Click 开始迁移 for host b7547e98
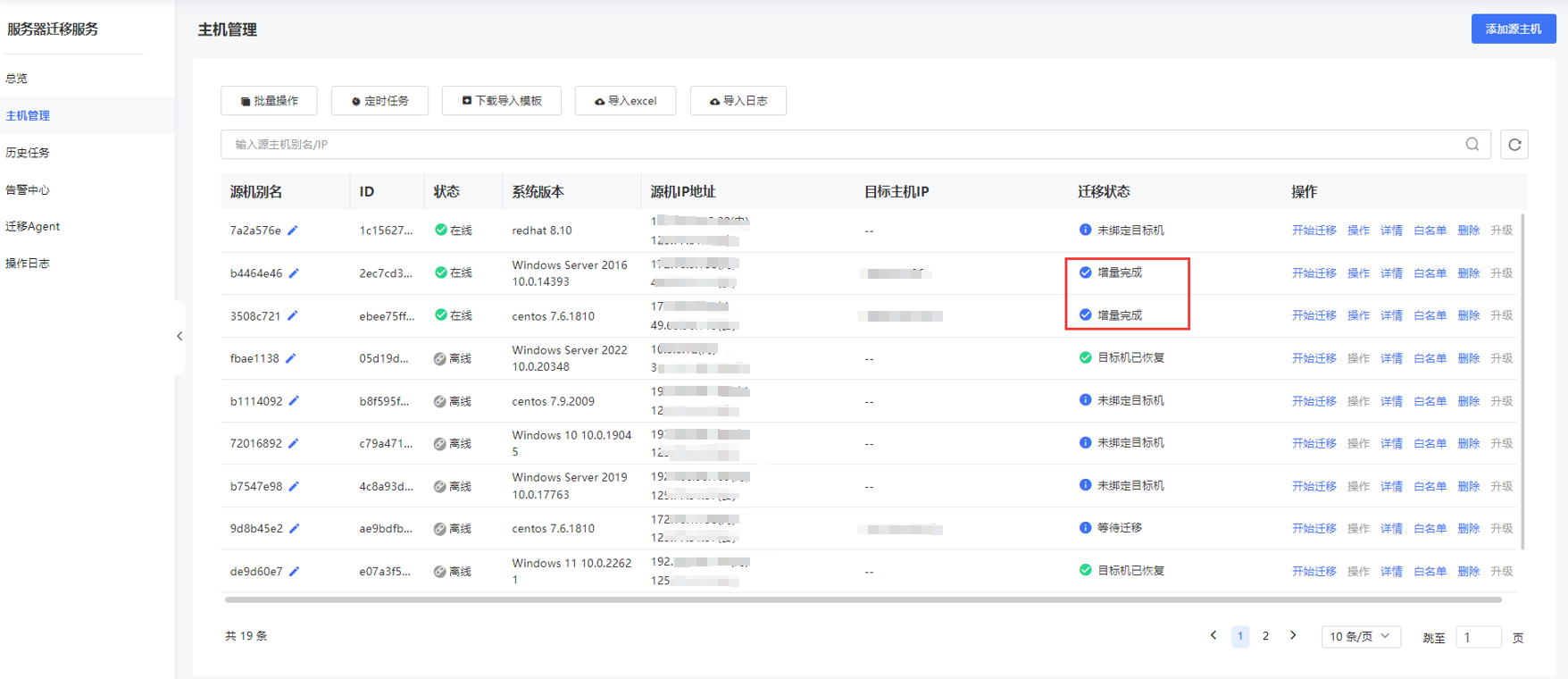 pyautogui.click(x=1314, y=486)
